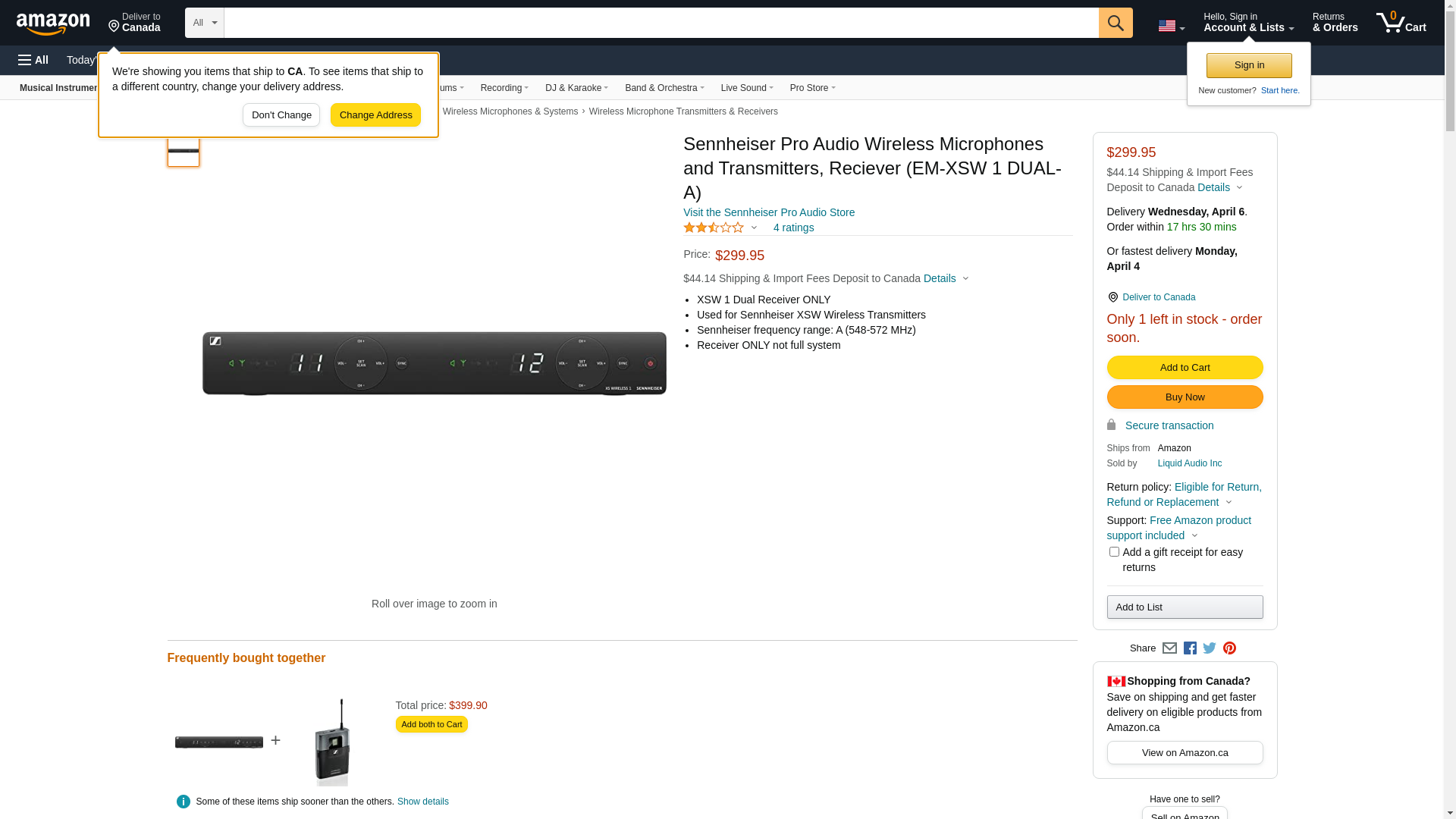Expand the star ratings breakdown
Screen dimensions: 1456x819
(x=720, y=227)
